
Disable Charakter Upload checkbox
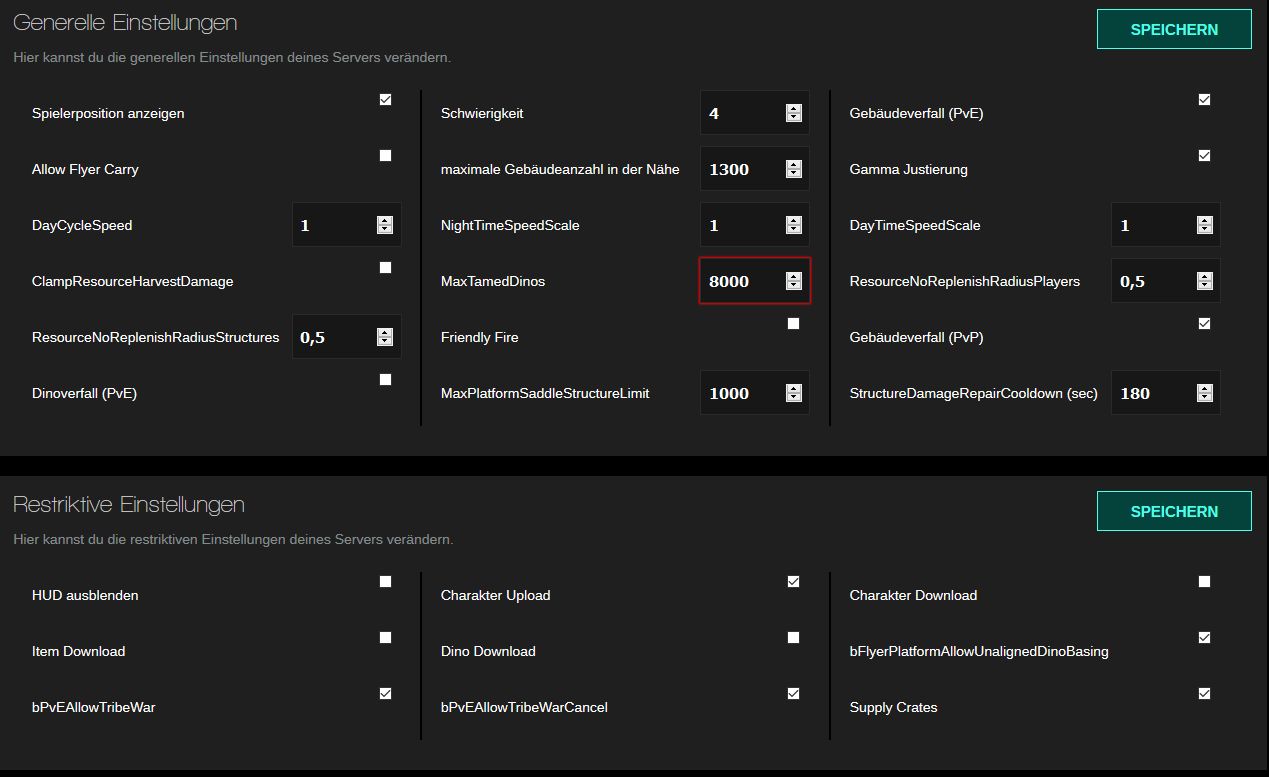pos(793,582)
